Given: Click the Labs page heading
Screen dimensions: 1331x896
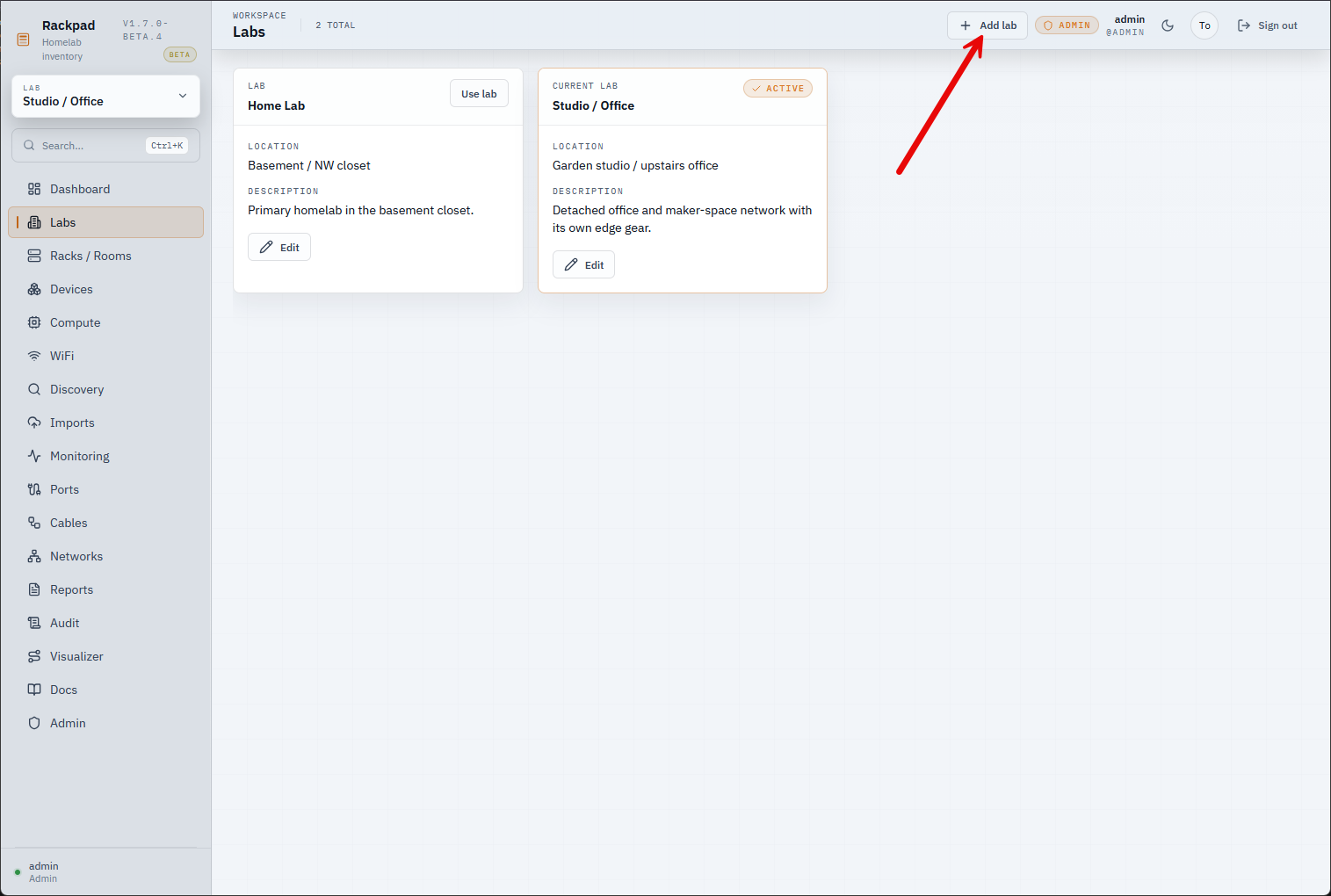Looking at the screenshot, I should pyautogui.click(x=249, y=32).
